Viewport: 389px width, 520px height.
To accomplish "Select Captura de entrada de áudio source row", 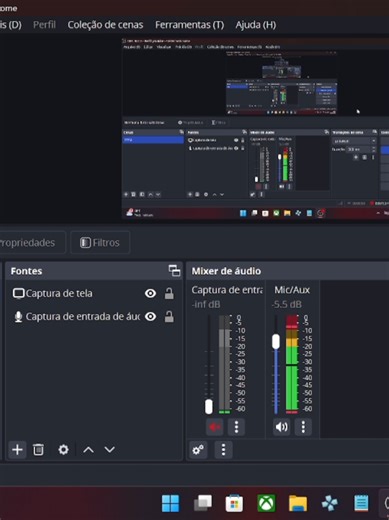I will pos(94,316).
